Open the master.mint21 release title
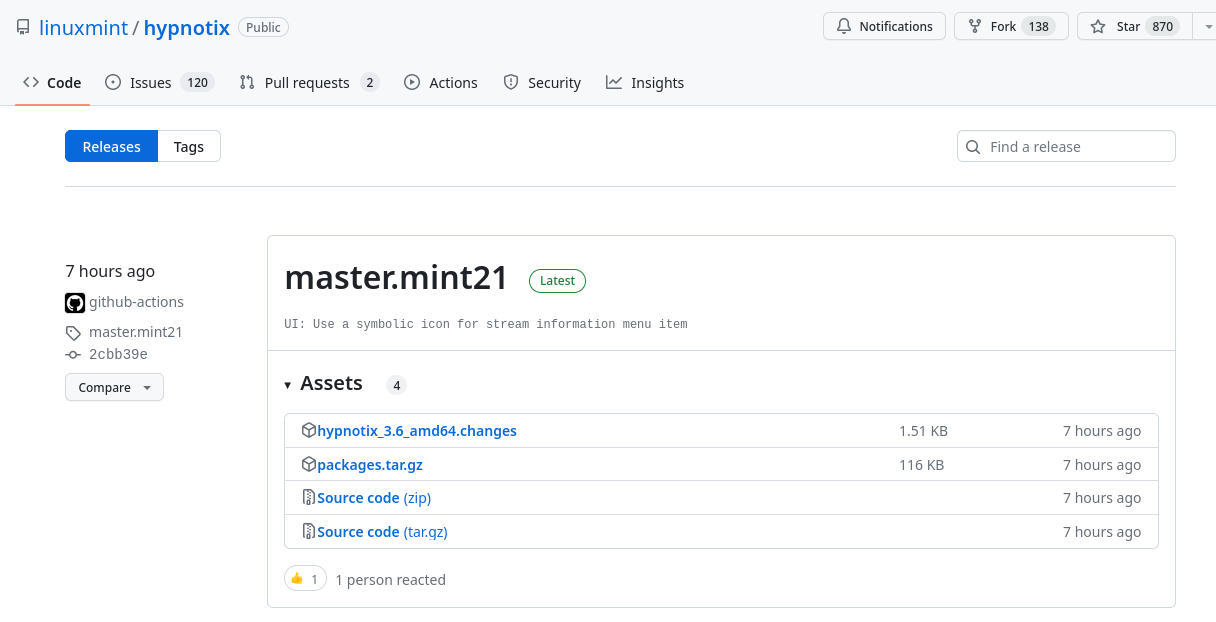Screen dimensions: 1216x622 396,278
